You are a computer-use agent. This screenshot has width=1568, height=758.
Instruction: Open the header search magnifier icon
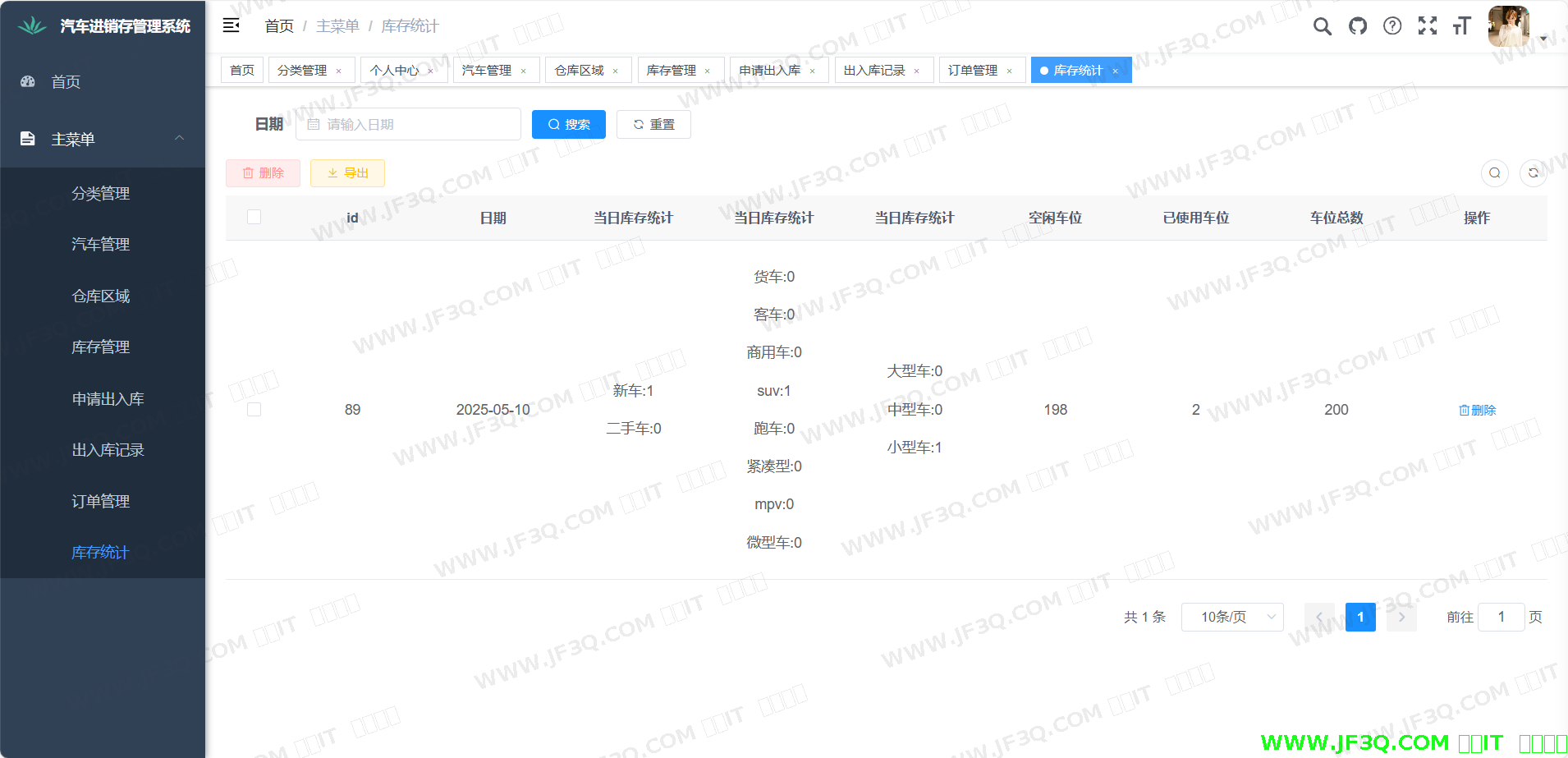pos(1322,26)
